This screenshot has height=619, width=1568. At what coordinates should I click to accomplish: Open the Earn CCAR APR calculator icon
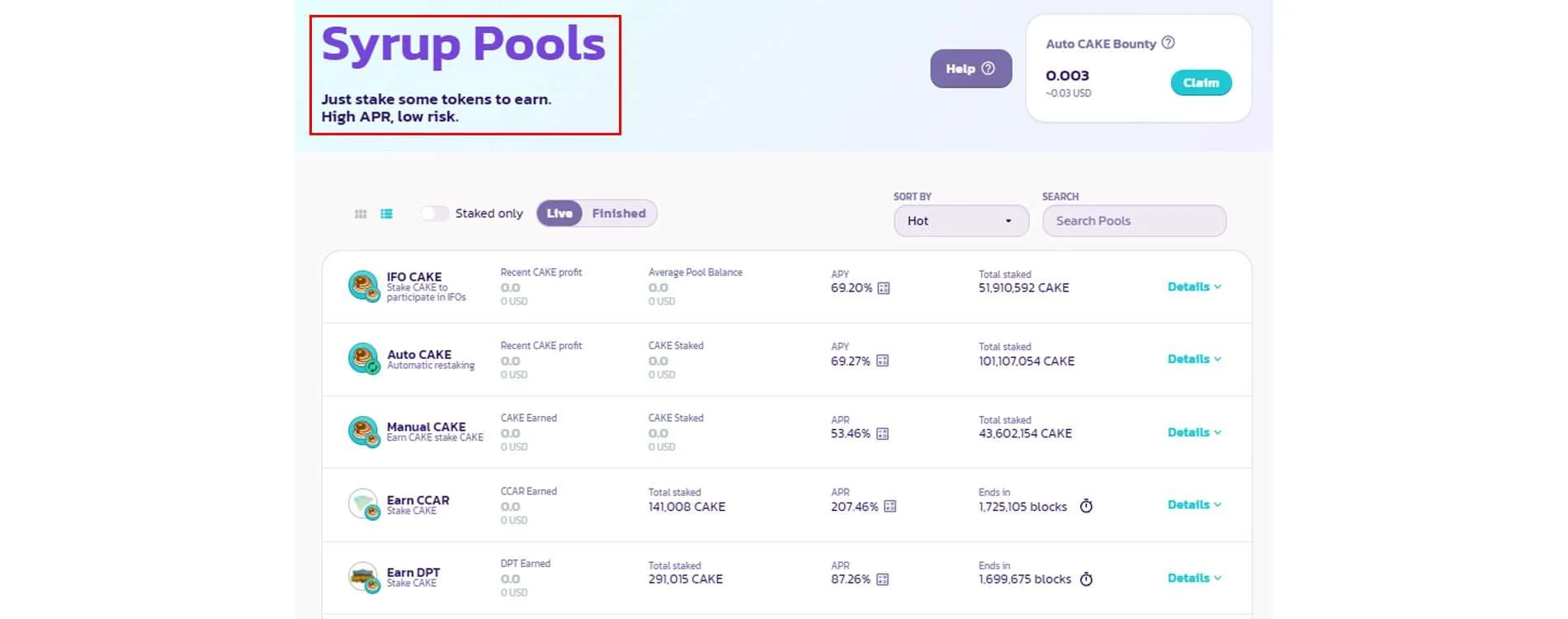pos(890,507)
